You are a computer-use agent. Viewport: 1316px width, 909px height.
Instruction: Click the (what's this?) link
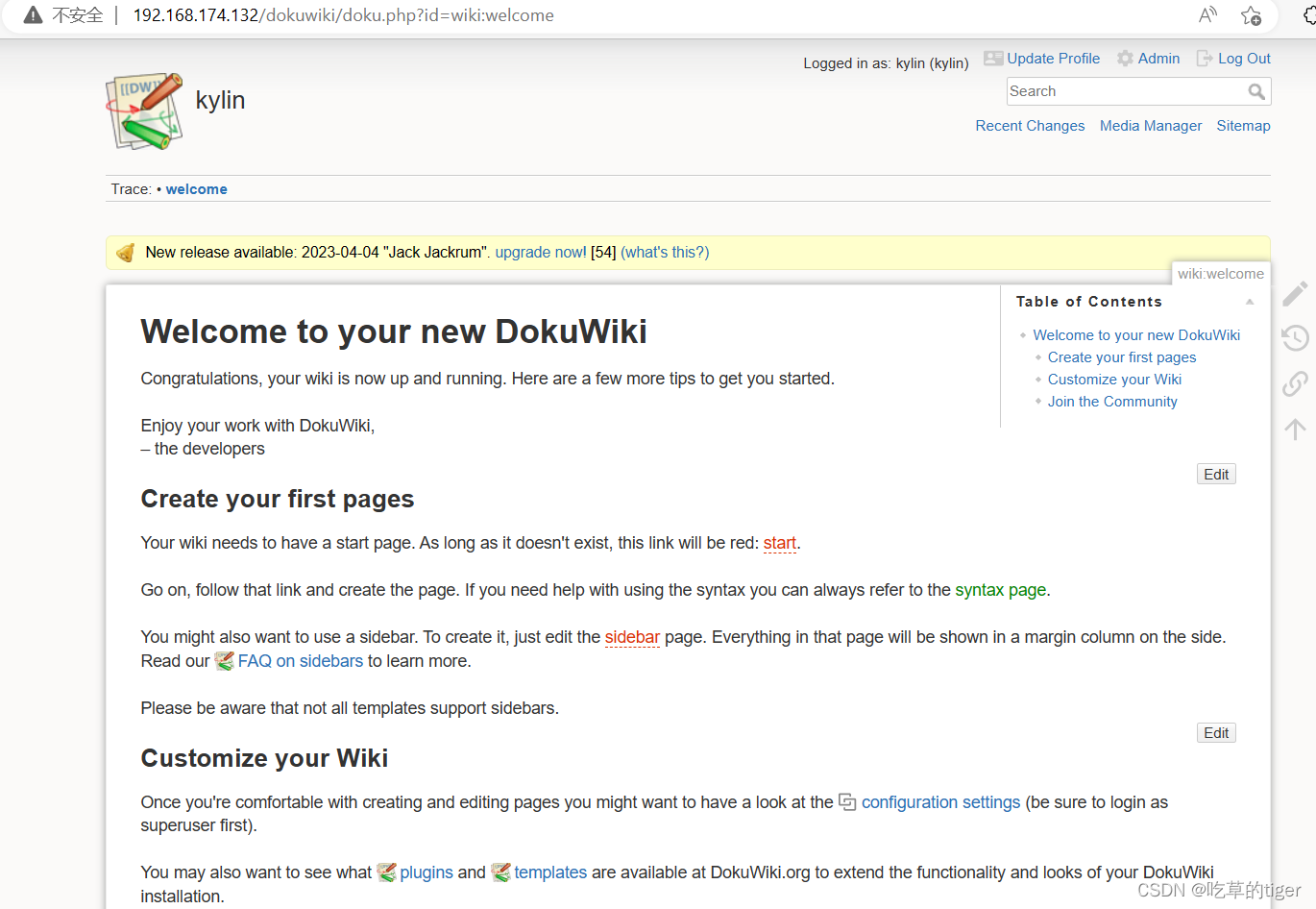tap(665, 253)
